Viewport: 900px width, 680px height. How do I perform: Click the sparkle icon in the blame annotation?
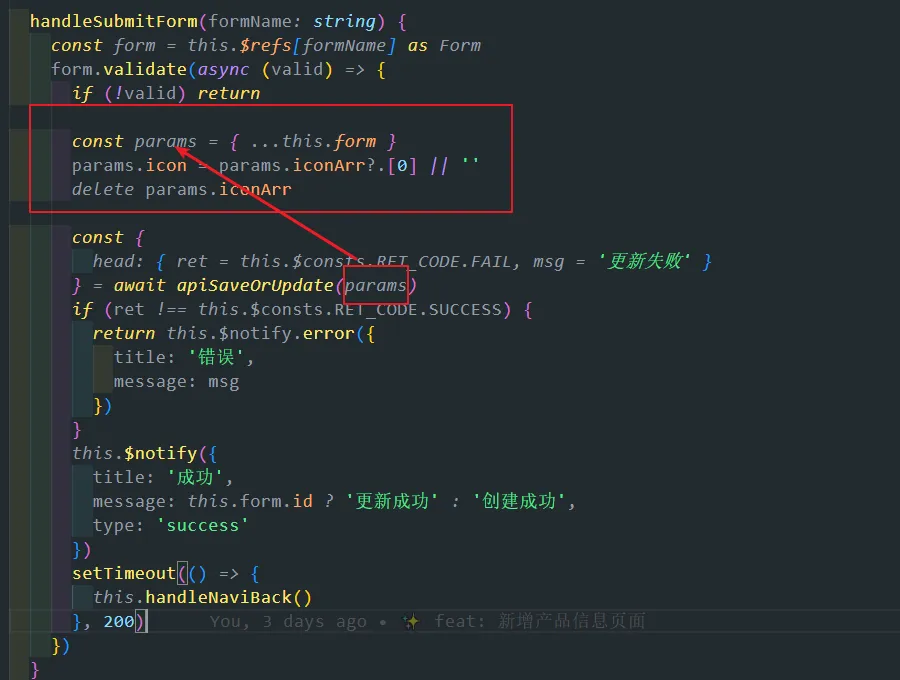pyautogui.click(x=410, y=622)
